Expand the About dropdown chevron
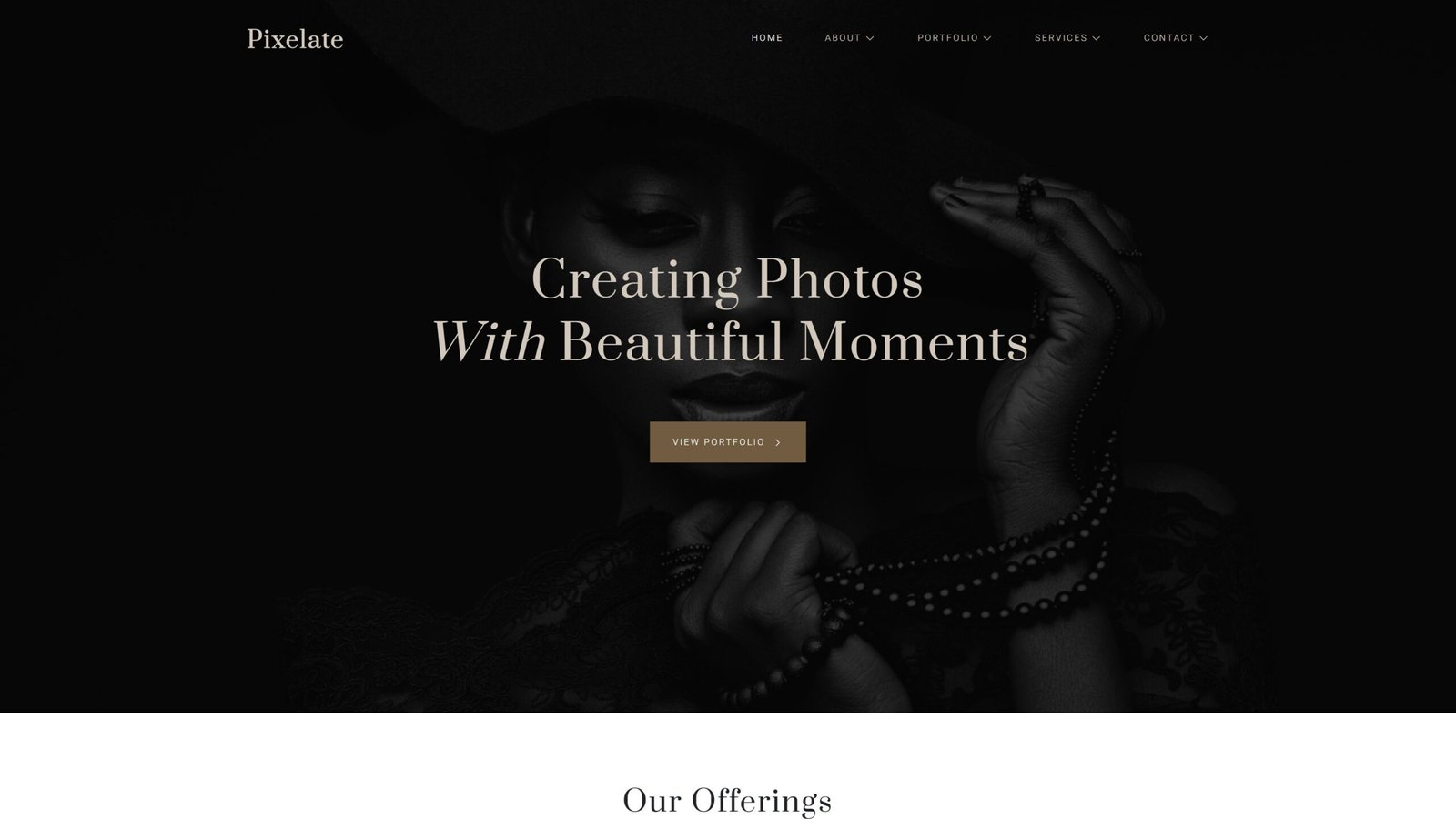Viewport: 1456px width, 819px height. (870, 38)
